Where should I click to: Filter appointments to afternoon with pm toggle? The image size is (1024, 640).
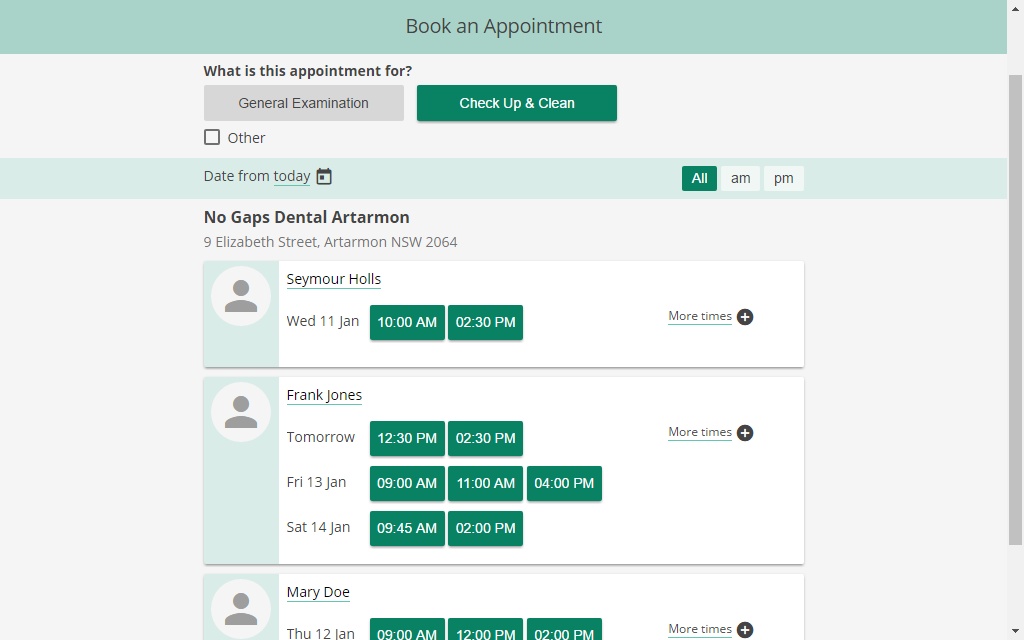pos(783,178)
